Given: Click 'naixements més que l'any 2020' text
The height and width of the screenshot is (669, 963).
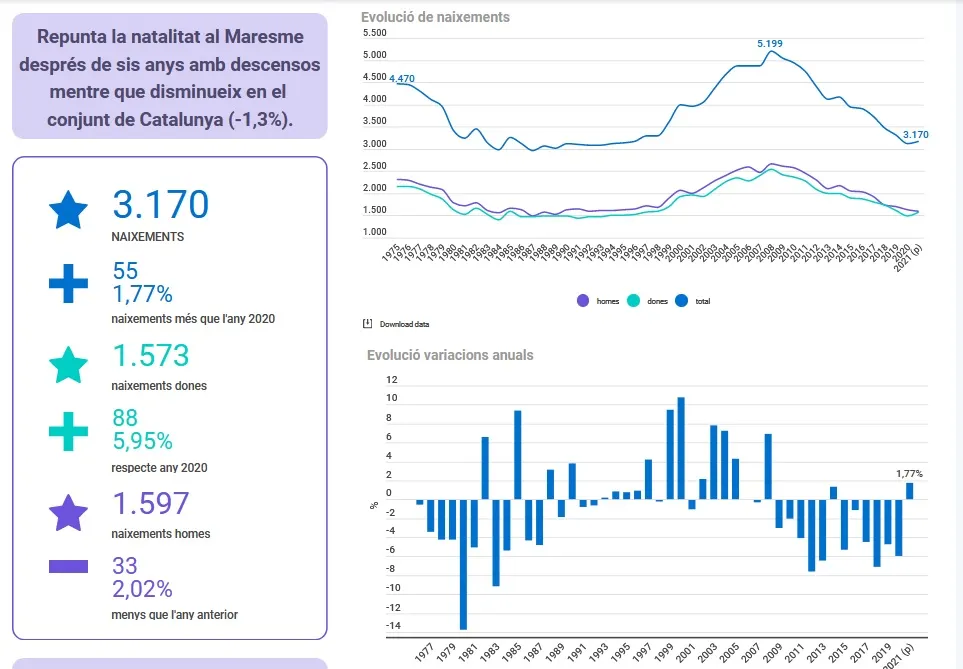Looking at the screenshot, I should (193, 319).
